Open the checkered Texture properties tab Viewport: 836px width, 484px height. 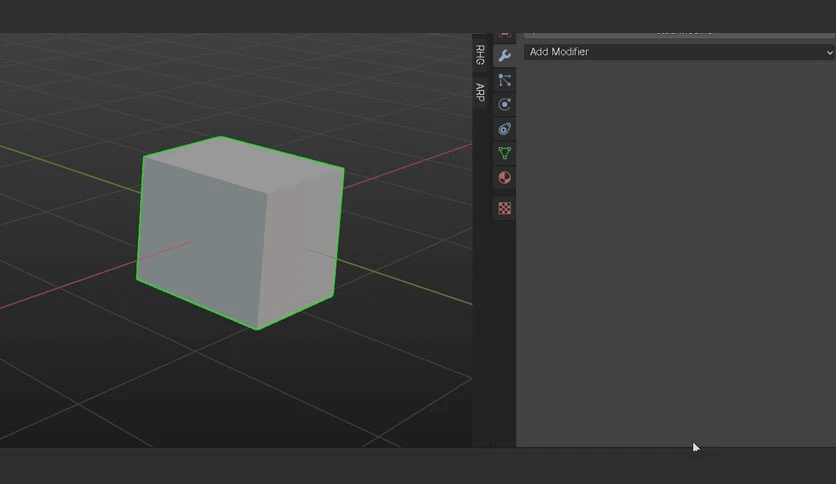(x=504, y=208)
